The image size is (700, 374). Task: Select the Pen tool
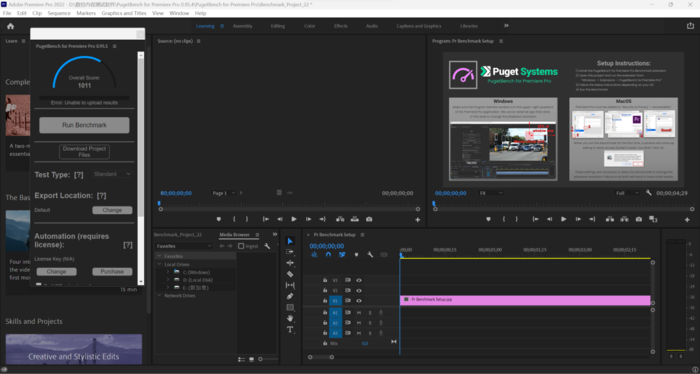[290, 296]
